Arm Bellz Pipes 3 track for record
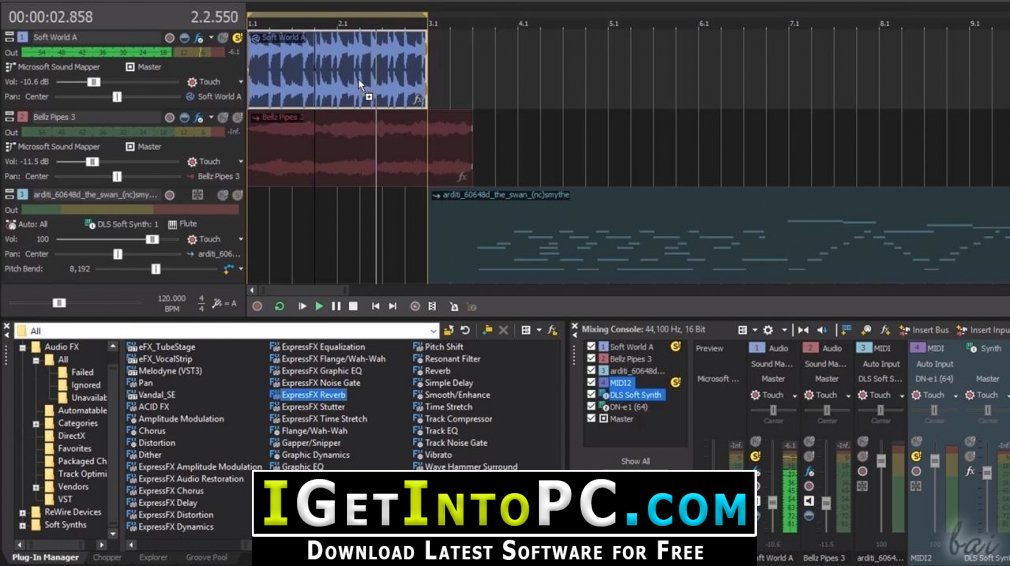Image resolution: width=1010 pixels, height=566 pixels. (169, 118)
